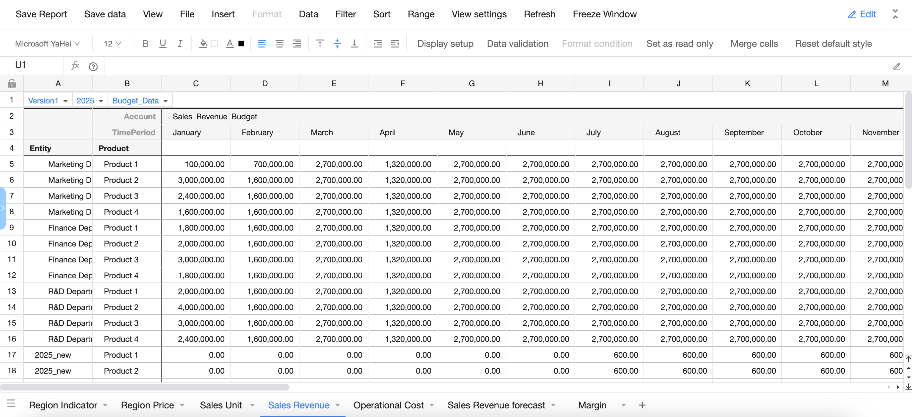
Task: Jump to the bottom of the sheet
Action: 908,387
